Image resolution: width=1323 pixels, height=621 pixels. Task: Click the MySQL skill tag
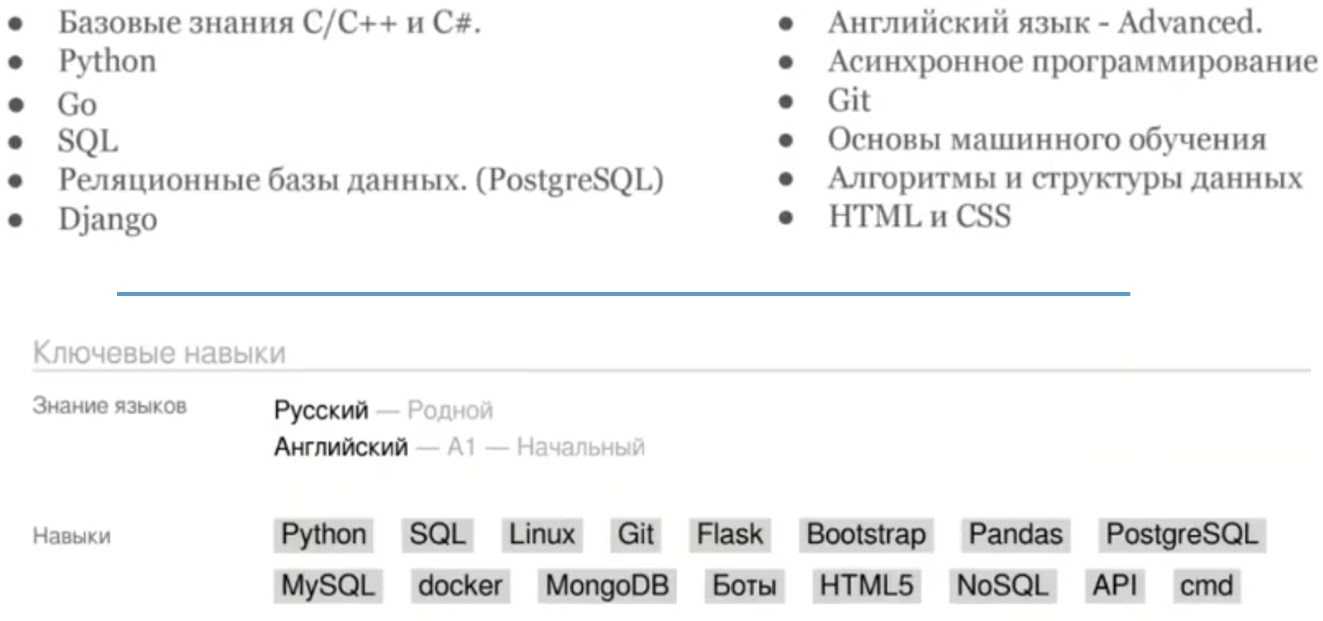tap(327, 586)
